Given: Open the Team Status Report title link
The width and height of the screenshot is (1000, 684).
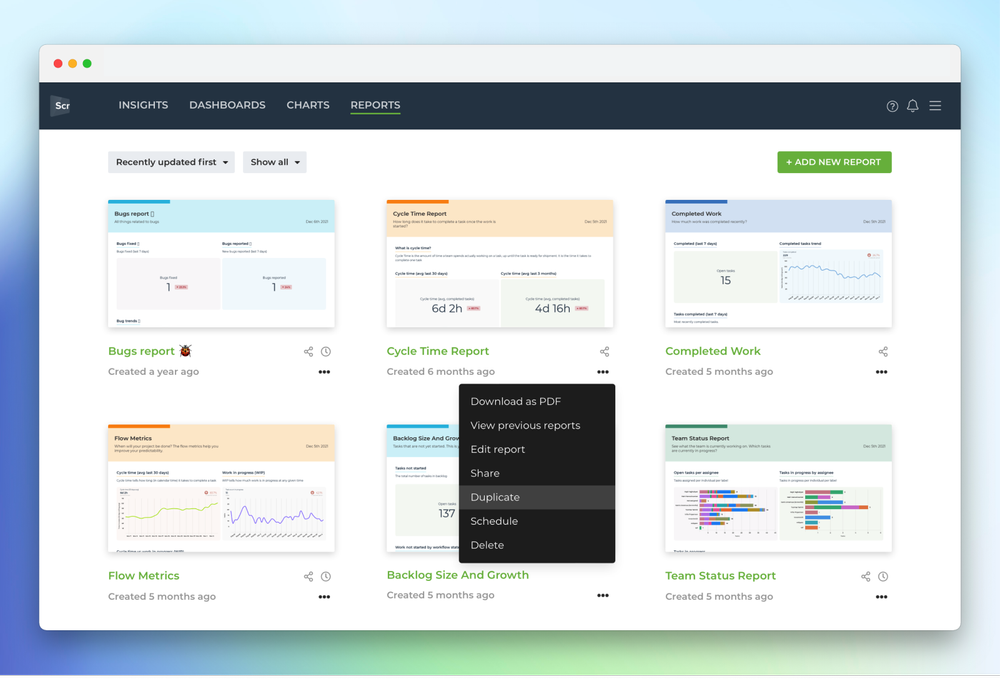Looking at the screenshot, I should pyautogui.click(x=721, y=576).
